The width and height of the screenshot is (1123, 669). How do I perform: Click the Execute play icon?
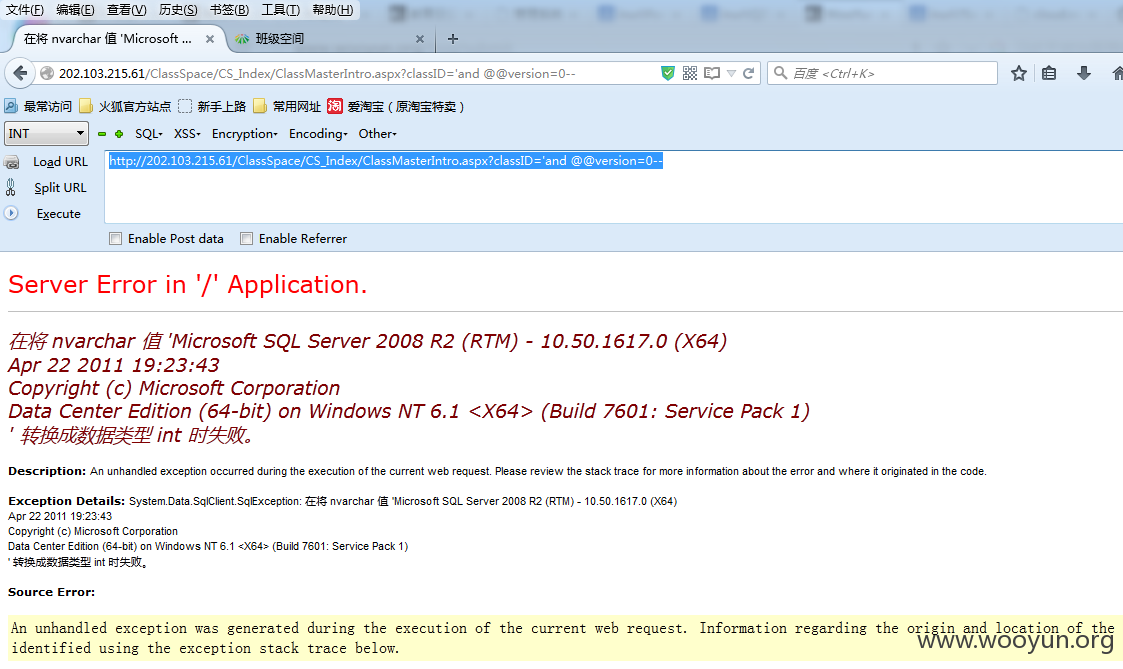(x=11, y=213)
